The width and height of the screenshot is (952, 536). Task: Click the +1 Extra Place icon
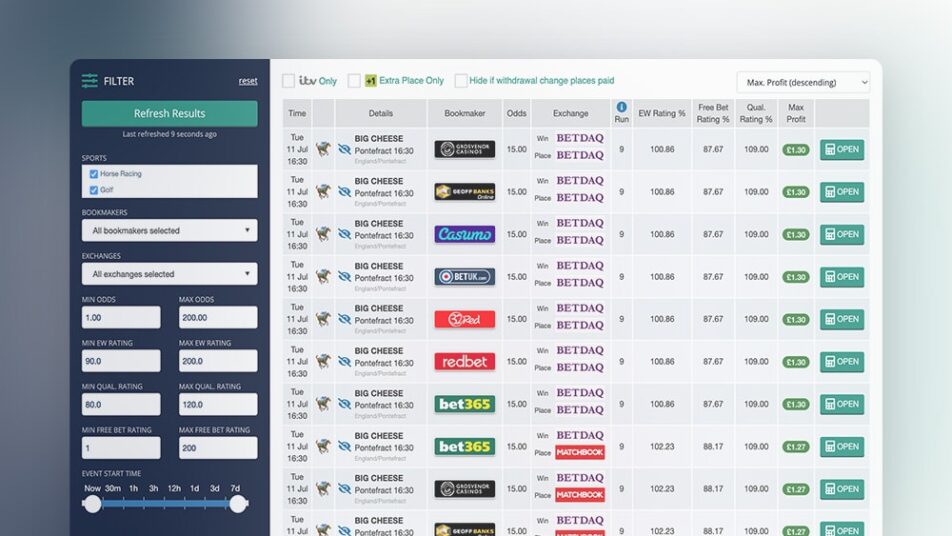click(370, 81)
